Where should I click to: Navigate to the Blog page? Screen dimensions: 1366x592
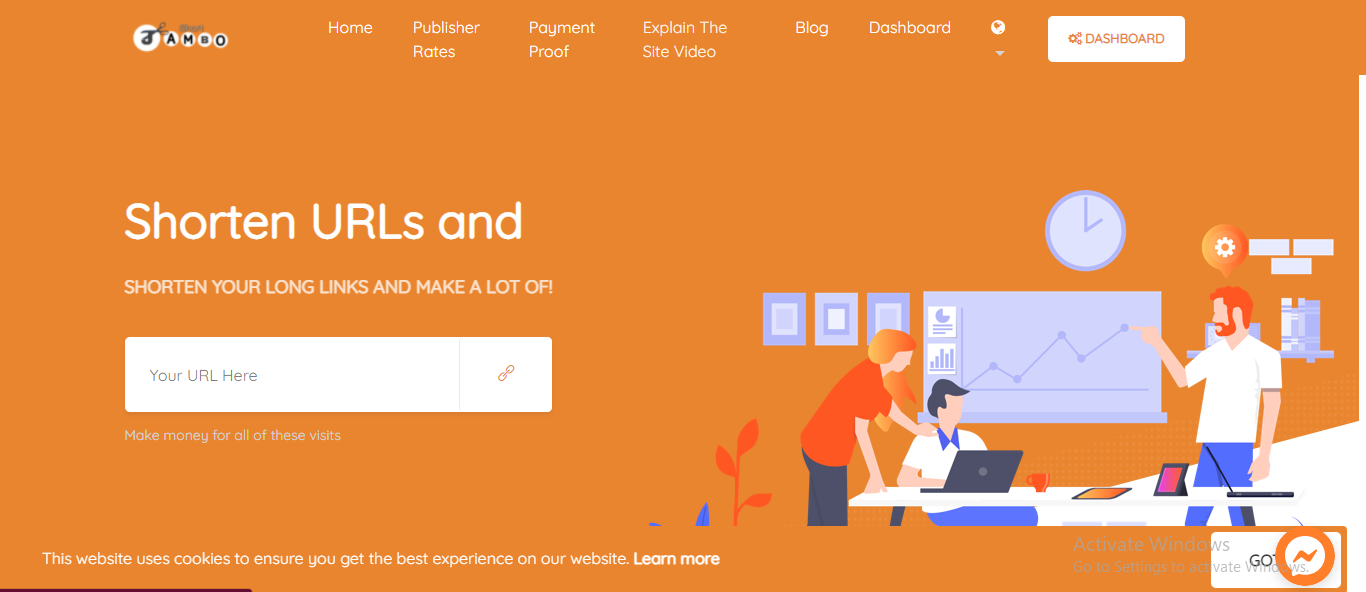click(812, 28)
